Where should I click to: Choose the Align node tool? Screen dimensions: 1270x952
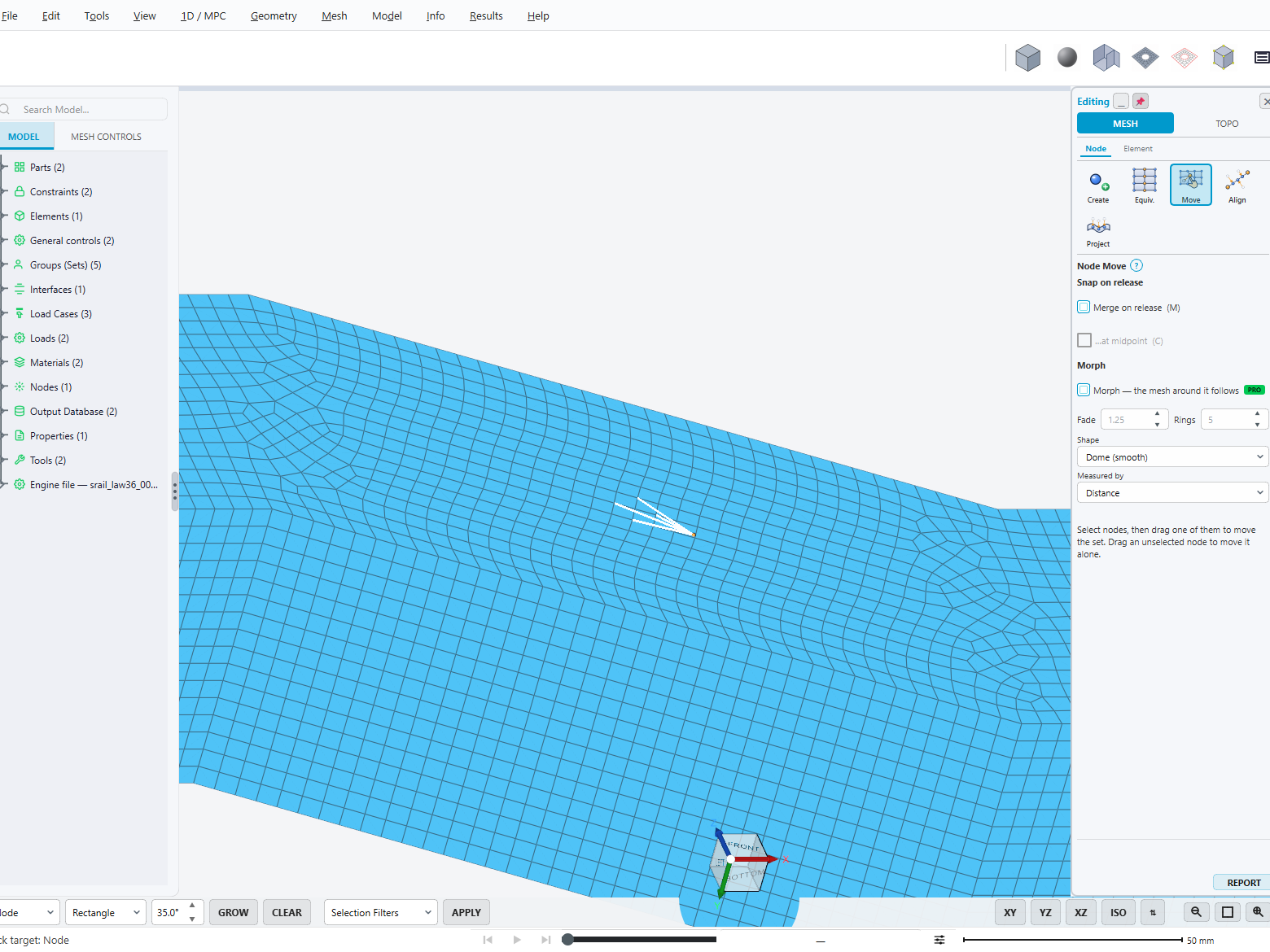(x=1237, y=186)
